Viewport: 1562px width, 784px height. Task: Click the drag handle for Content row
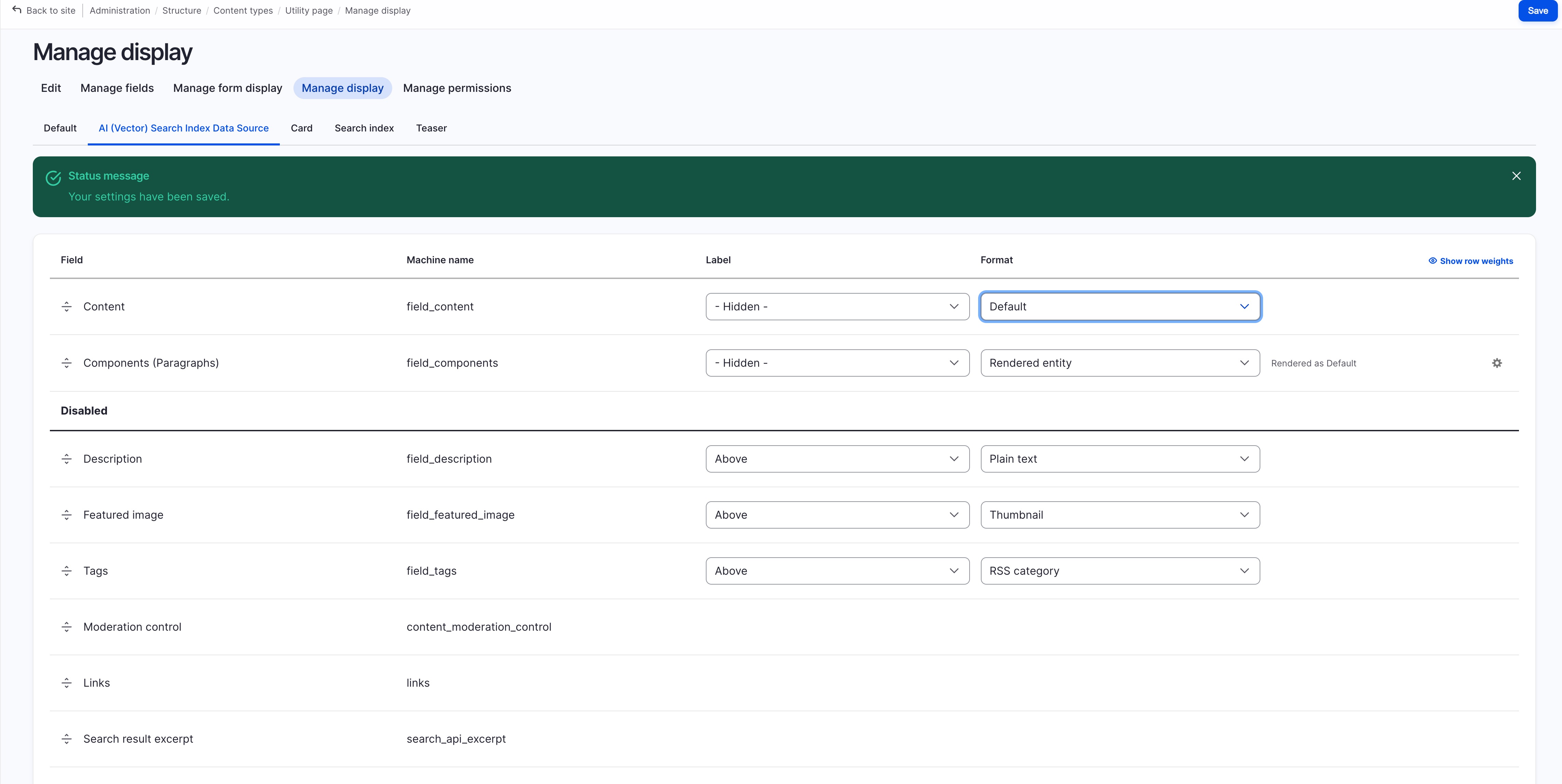point(67,307)
